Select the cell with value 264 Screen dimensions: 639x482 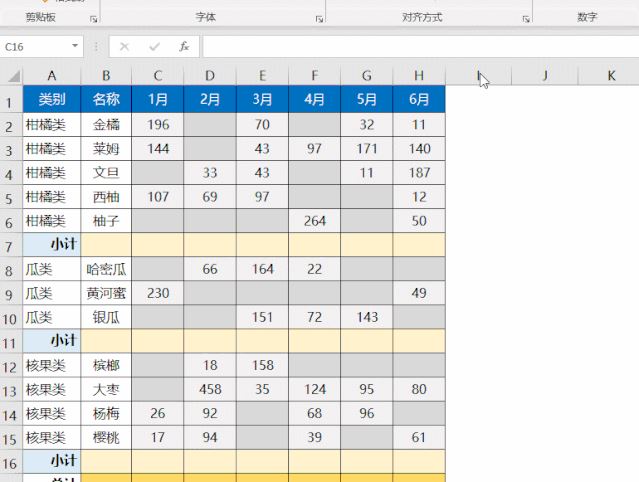pyautogui.click(x=314, y=221)
